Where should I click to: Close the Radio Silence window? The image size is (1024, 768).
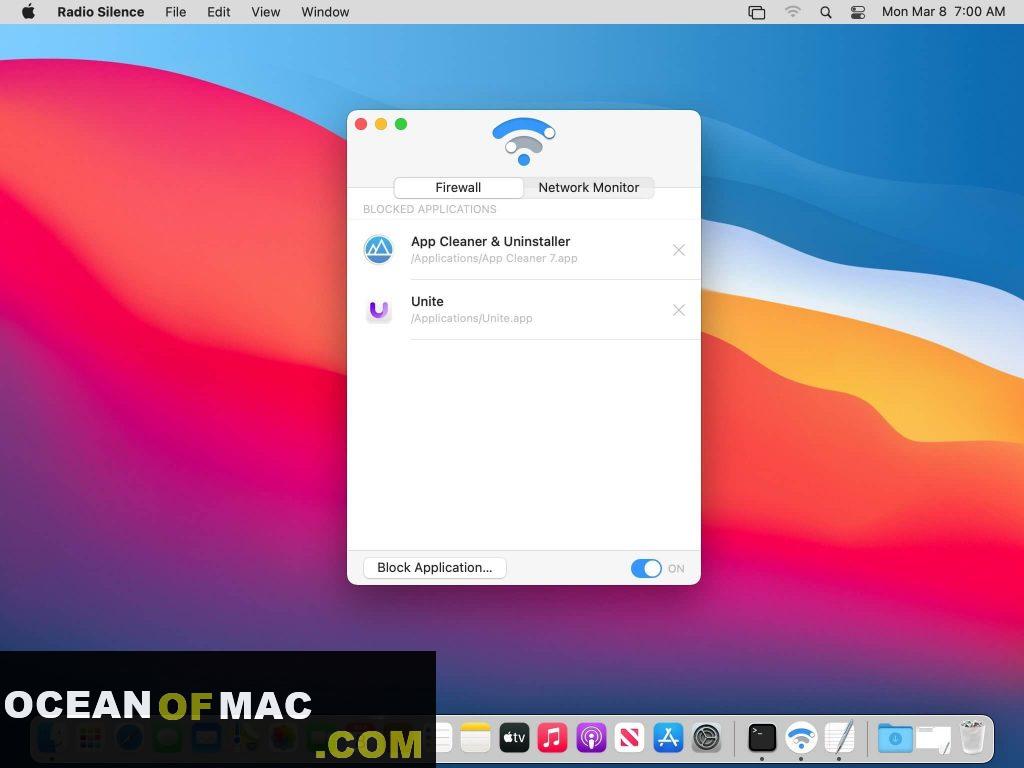click(x=361, y=124)
